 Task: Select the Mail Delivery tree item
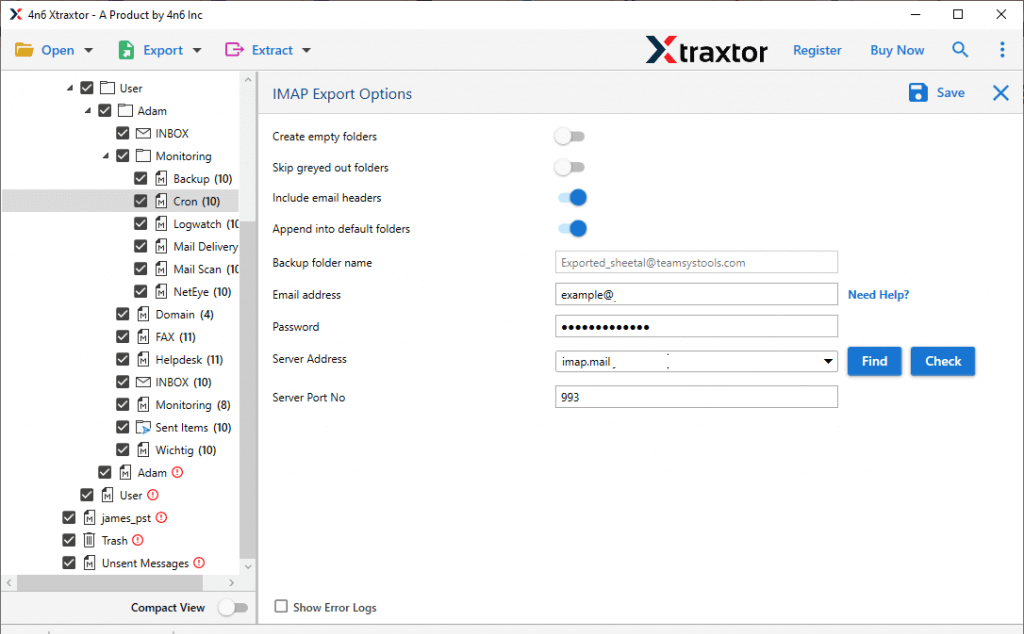point(205,246)
